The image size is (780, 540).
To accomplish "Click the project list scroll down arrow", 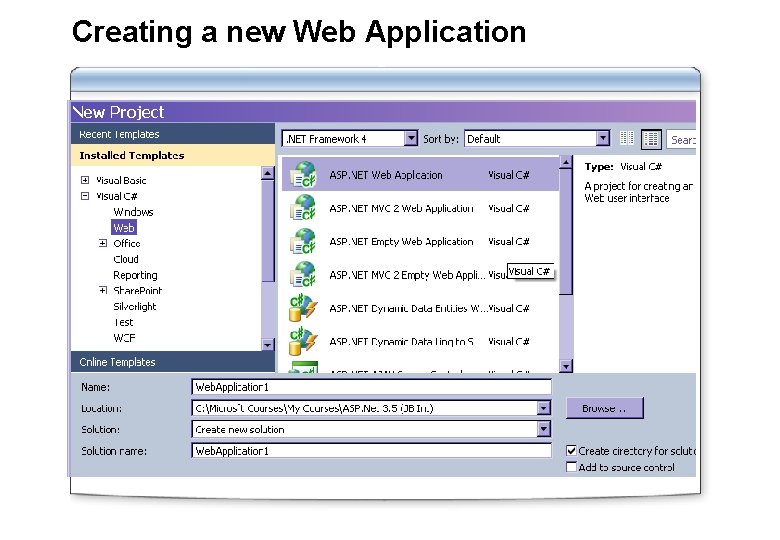I will click(566, 366).
